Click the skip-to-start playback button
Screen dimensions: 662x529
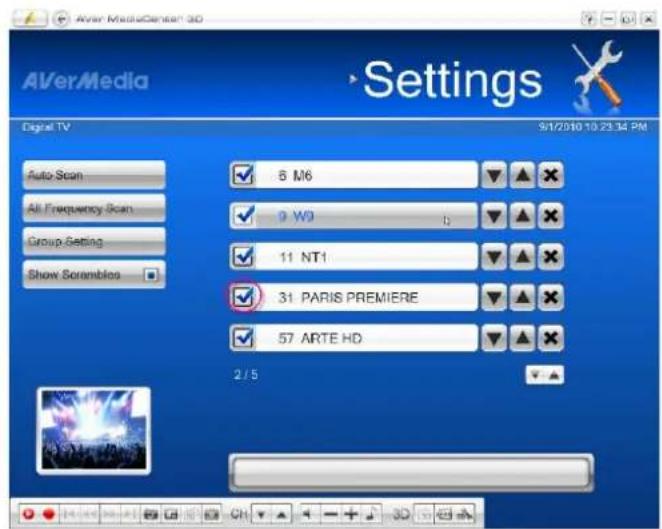[70, 514]
